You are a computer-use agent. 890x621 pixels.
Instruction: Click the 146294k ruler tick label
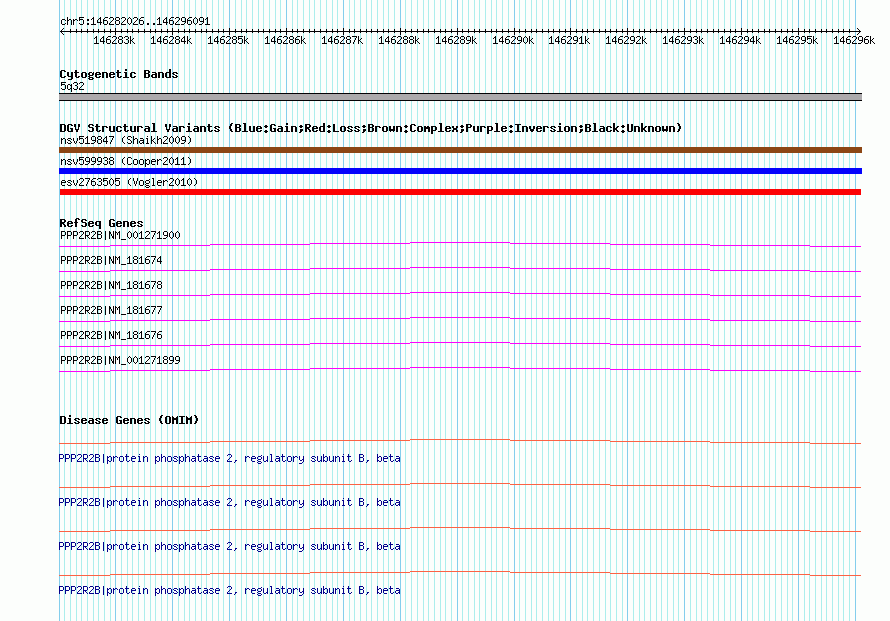click(740, 40)
